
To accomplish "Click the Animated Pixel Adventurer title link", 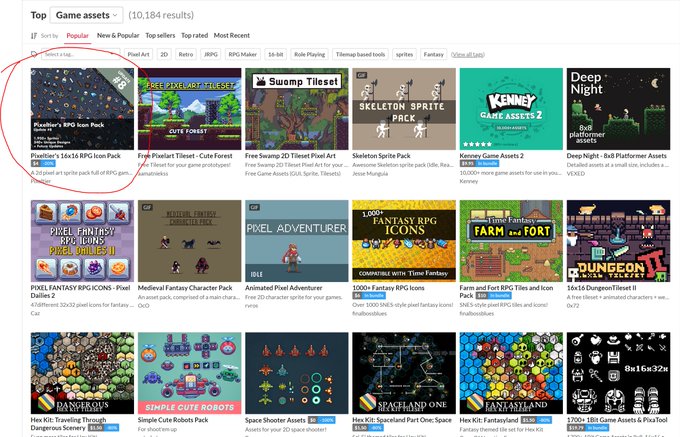I will click(x=284, y=288).
